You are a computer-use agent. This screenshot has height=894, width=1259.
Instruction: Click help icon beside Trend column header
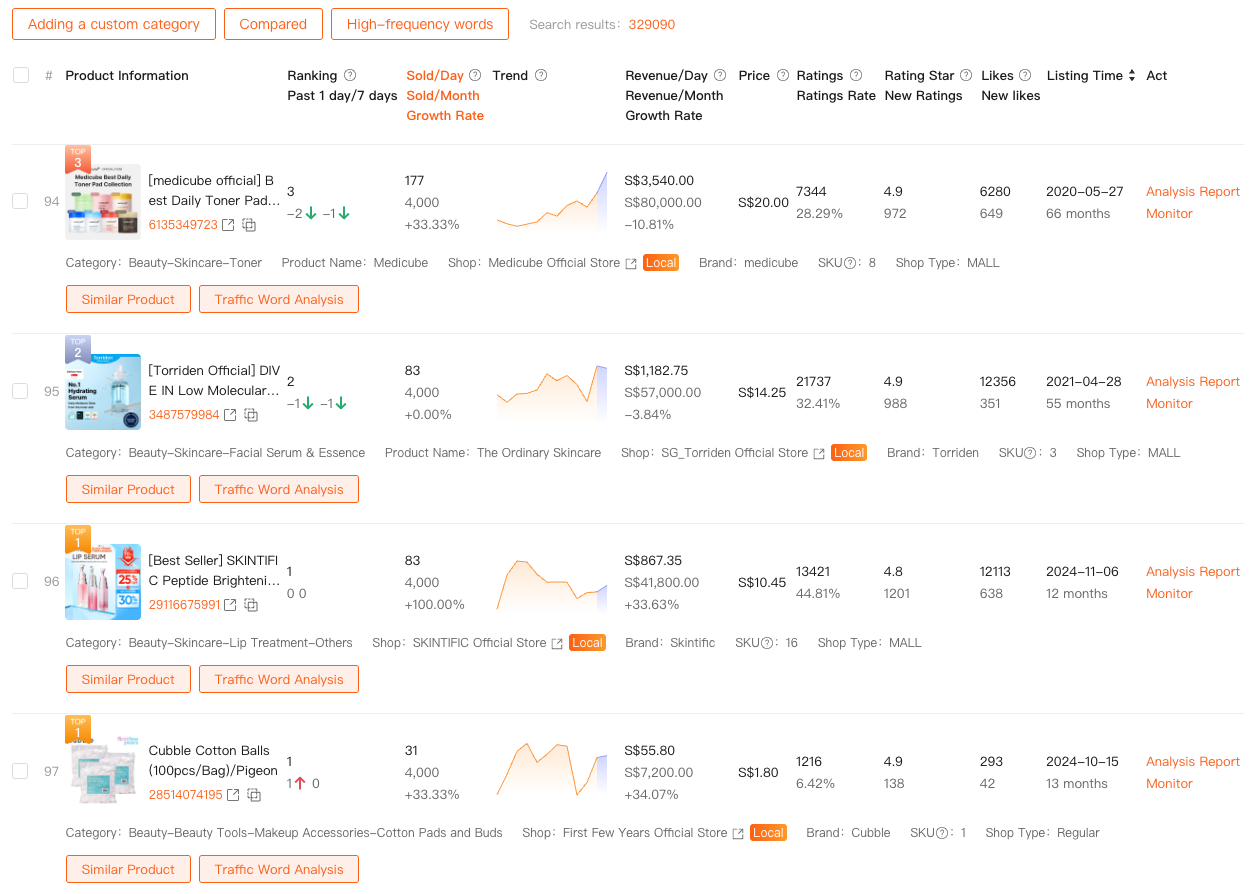click(541, 76)
